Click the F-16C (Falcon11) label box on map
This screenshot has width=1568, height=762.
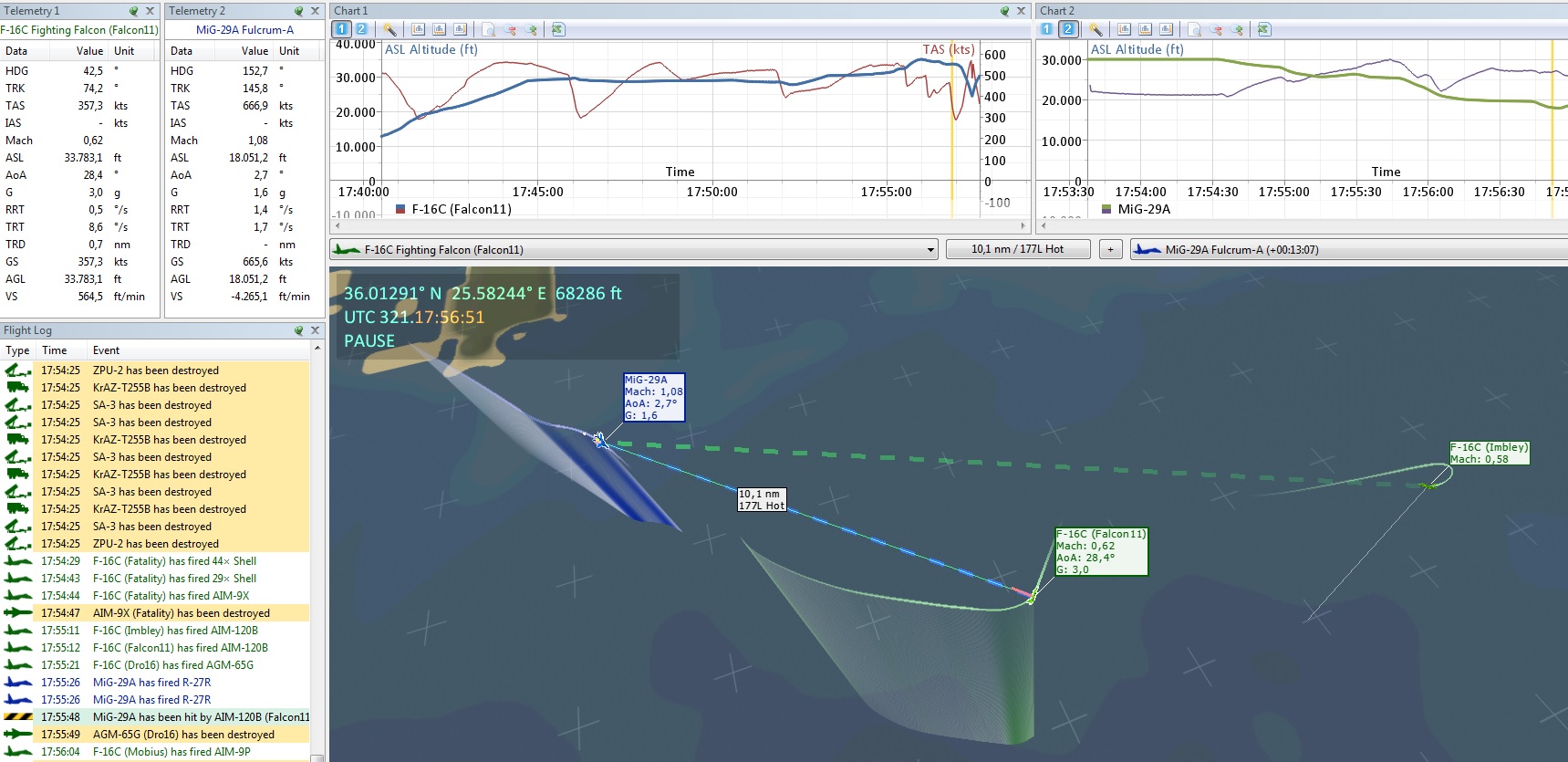pyautogui.click(x=1101, y=551)
